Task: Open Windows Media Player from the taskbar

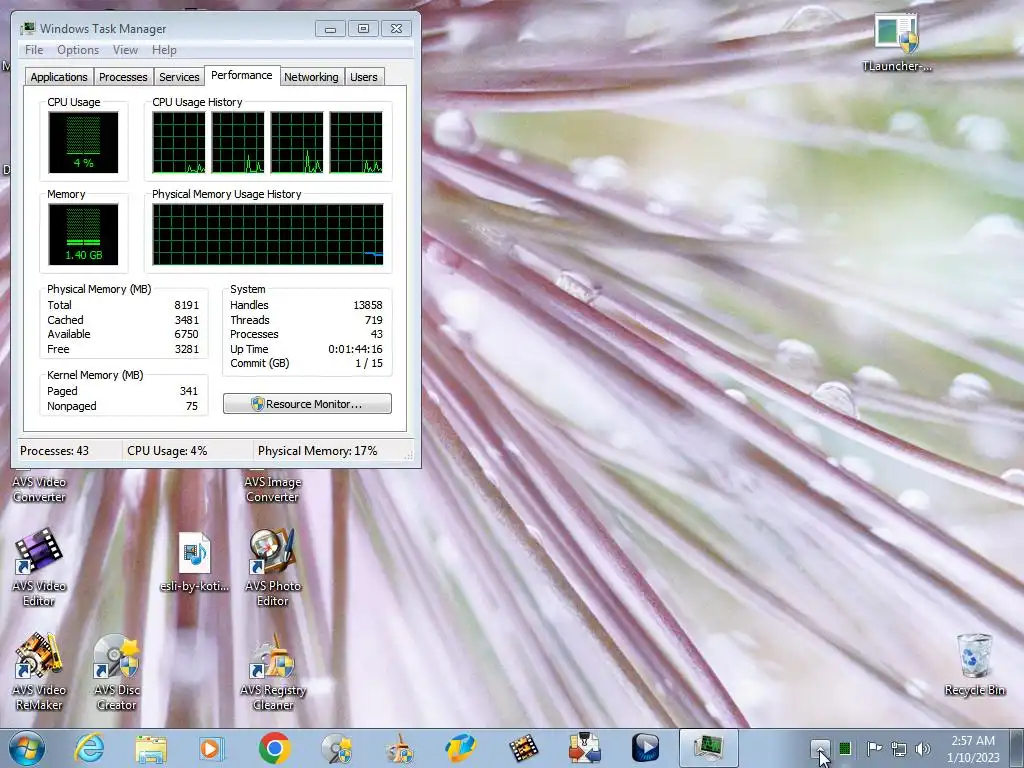Action: 212,748
